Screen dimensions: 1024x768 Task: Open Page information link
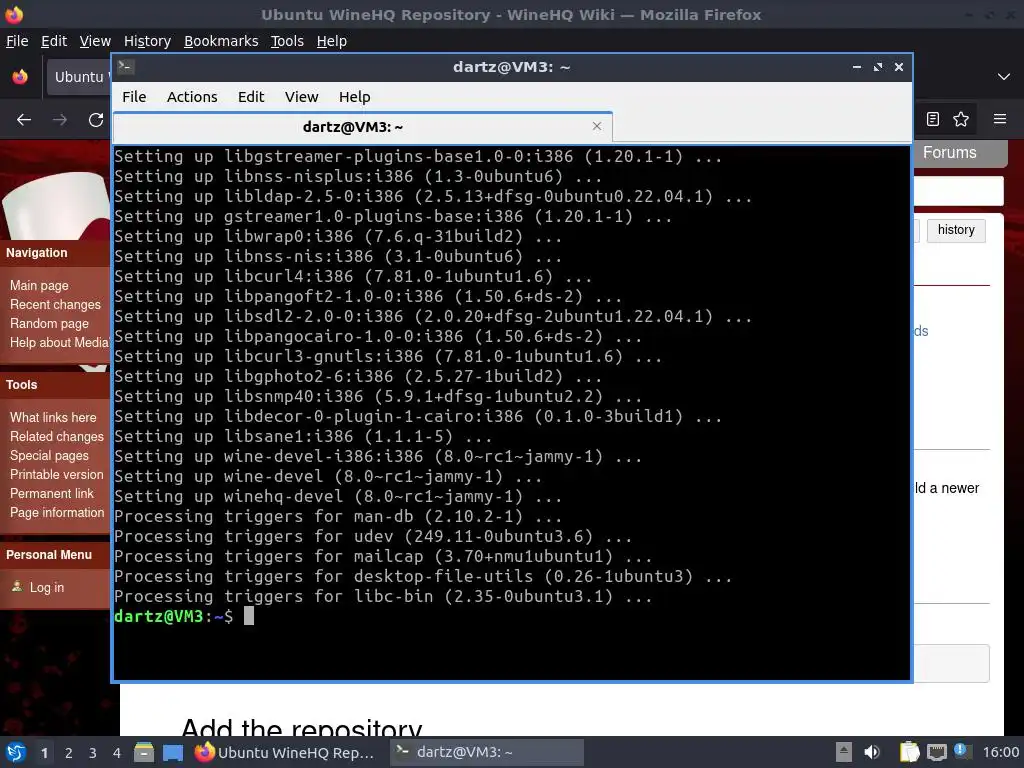coord(57,512)
